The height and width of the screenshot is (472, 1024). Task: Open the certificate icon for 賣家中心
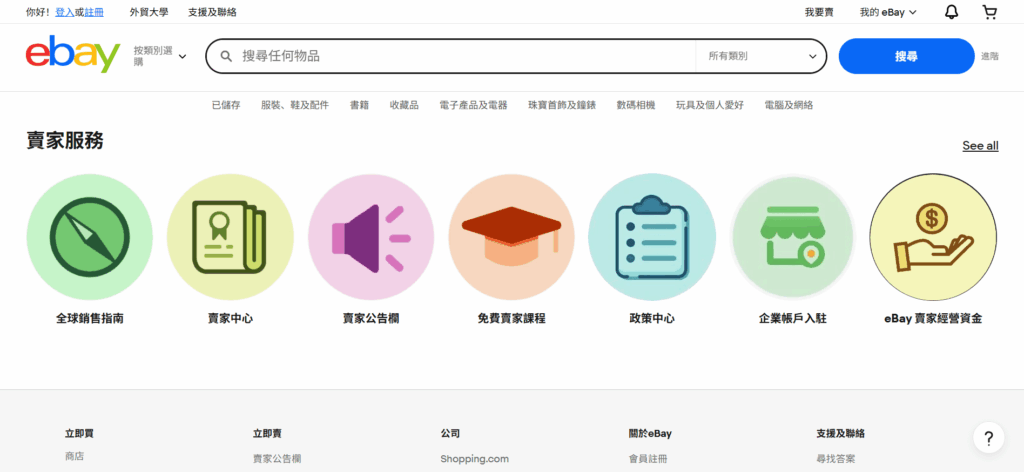click(x=230, y=237)
